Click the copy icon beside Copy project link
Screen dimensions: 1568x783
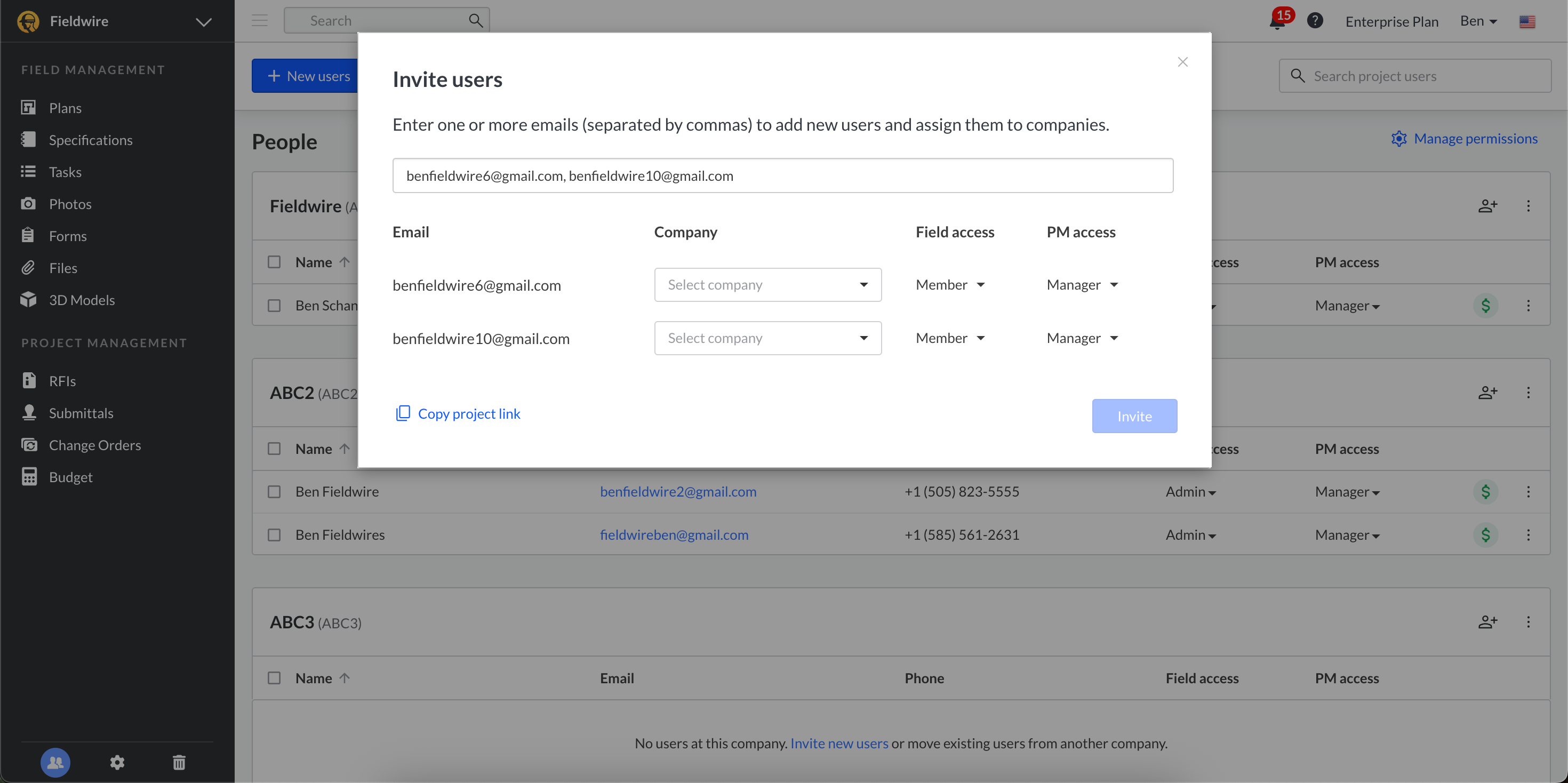[x=403, y=413]
